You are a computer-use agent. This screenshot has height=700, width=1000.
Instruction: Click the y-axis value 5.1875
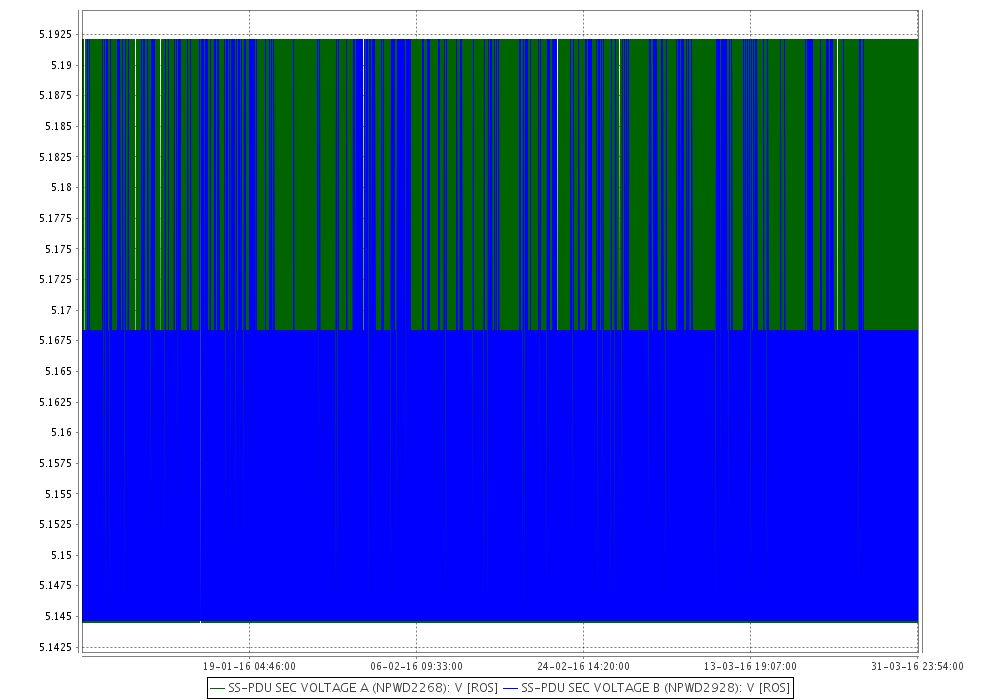point(55,96)
